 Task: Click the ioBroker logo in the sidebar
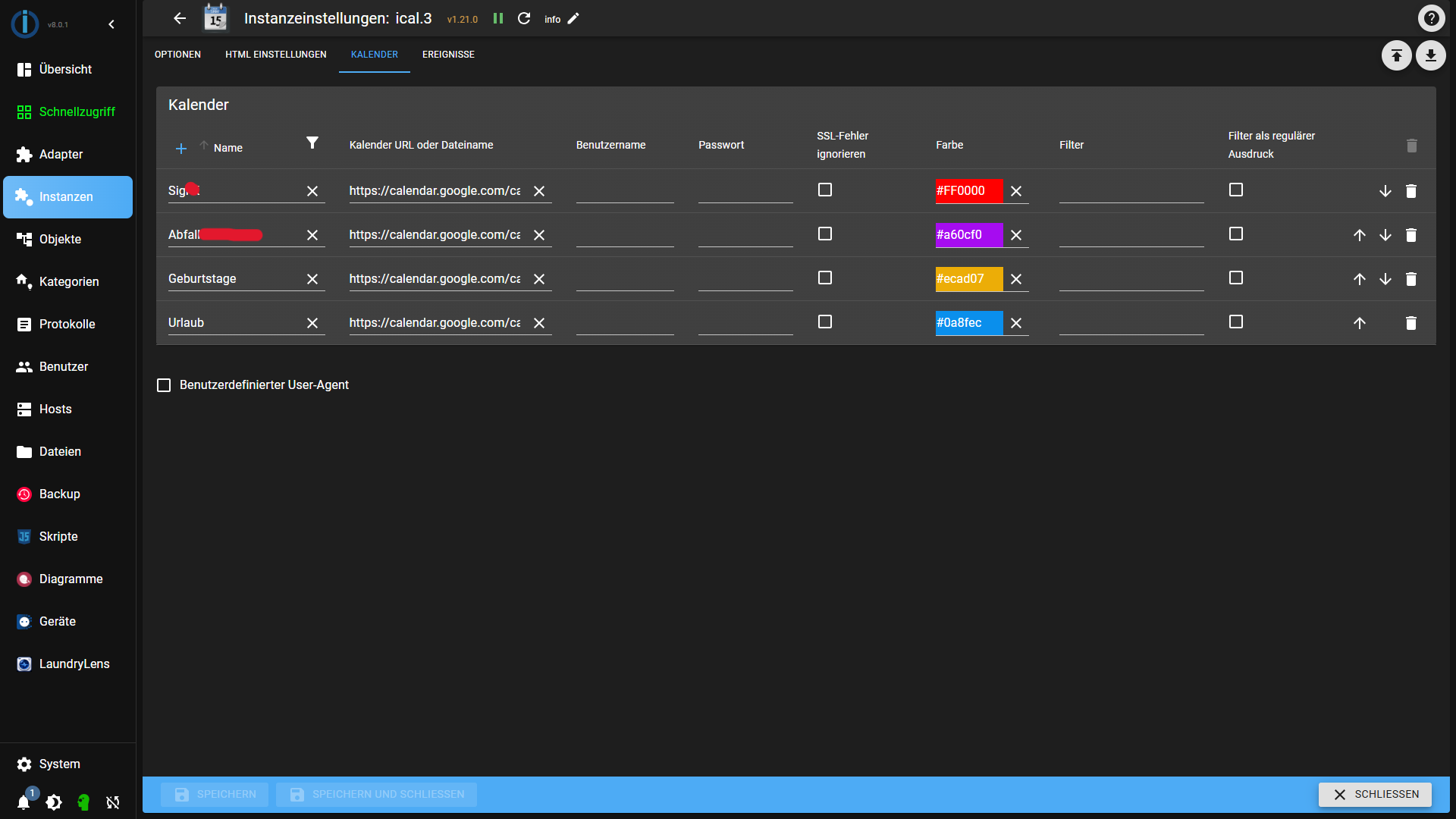(x=25, y=24)
